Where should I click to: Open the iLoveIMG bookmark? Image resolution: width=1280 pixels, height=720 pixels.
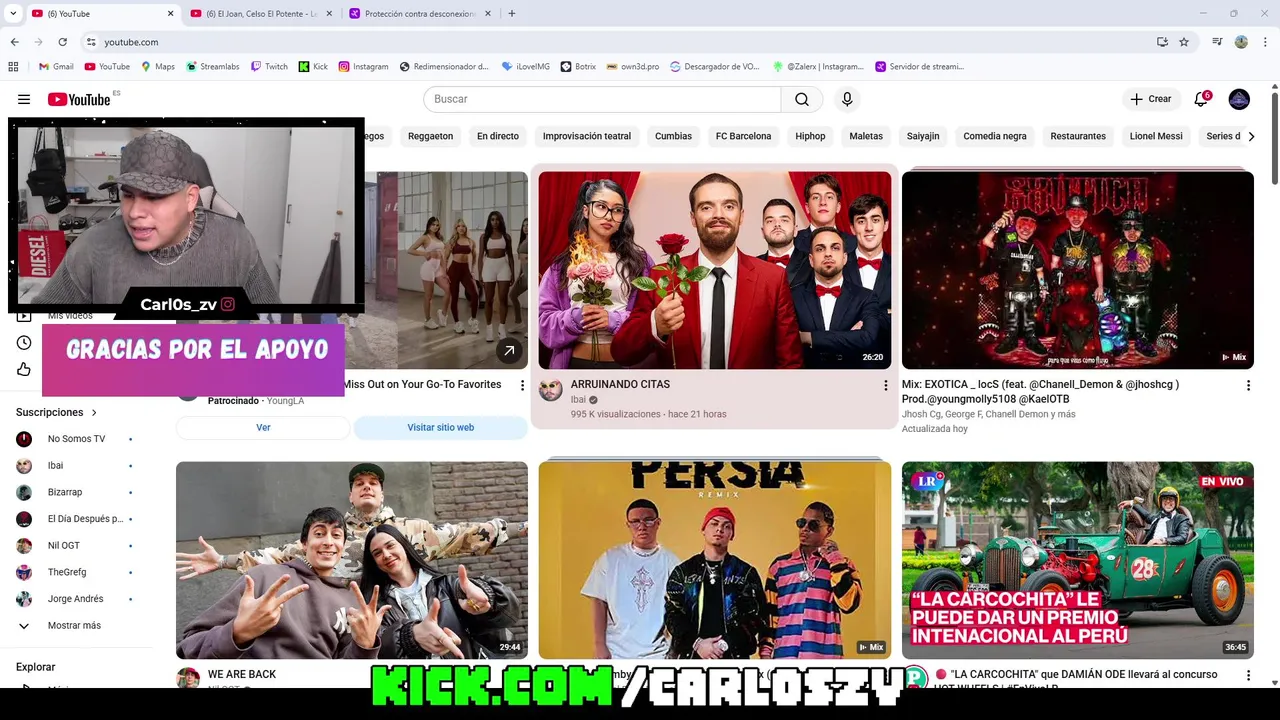526,67
